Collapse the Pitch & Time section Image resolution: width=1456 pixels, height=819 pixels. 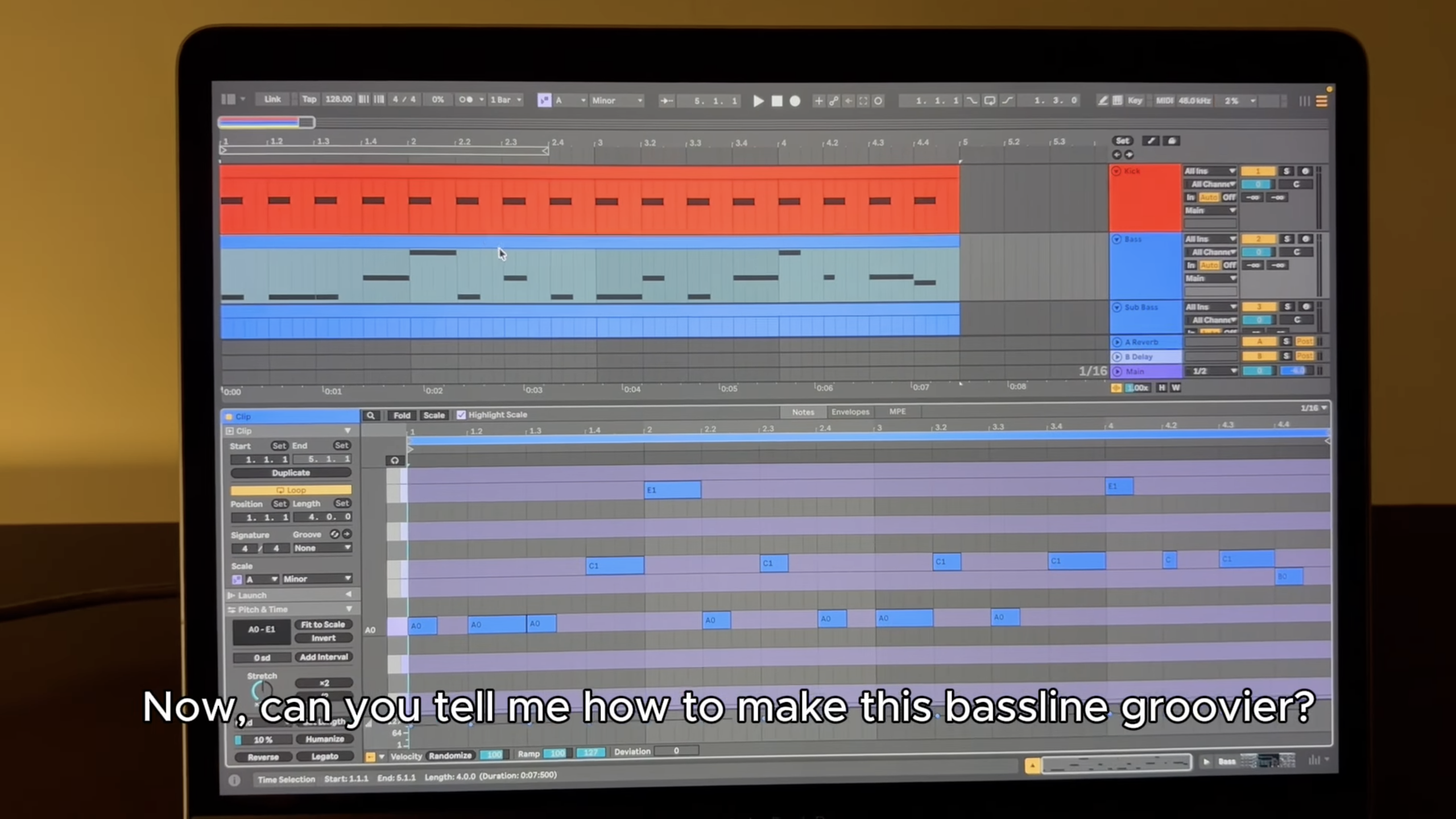pyautogui.click(x=350, y=609)
